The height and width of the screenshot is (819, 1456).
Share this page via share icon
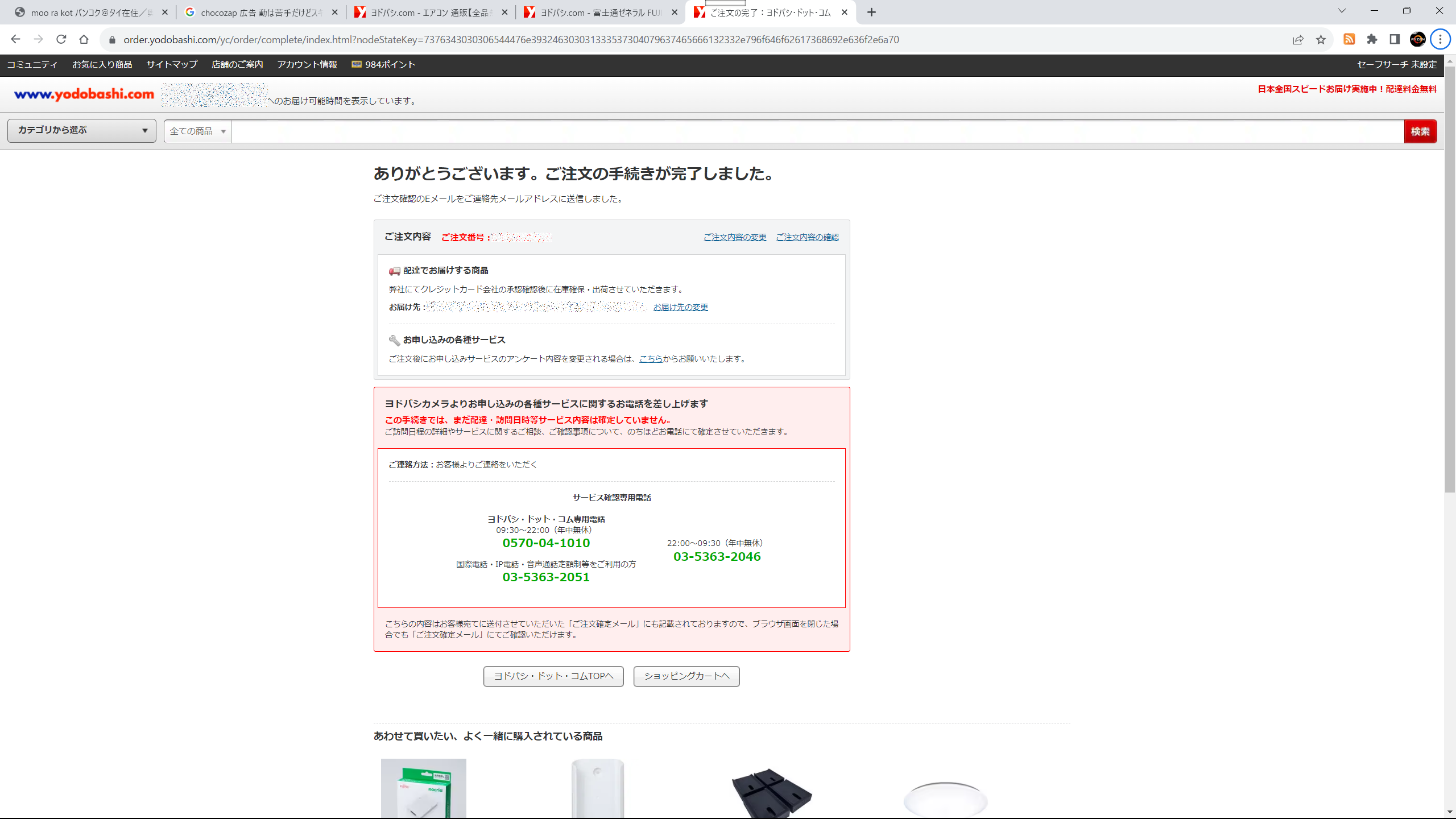click(1298, 40)
